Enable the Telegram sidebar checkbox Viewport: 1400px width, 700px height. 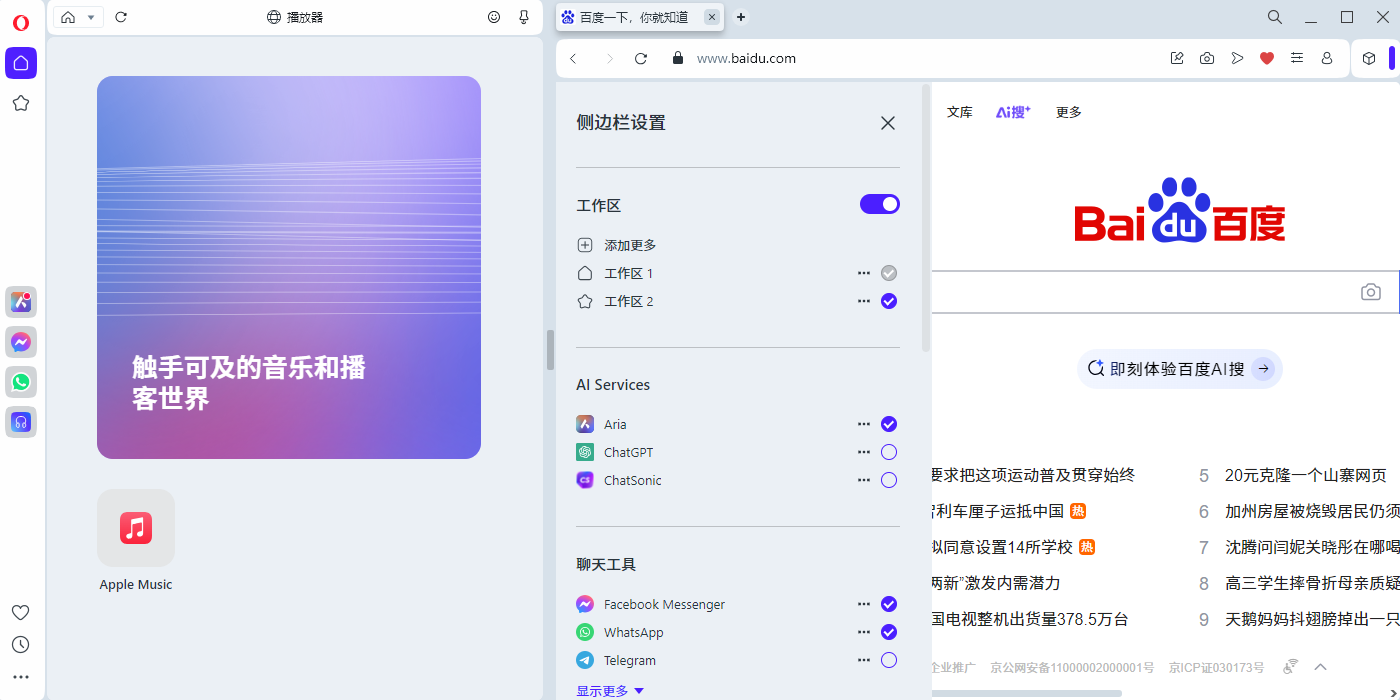(x=889, y=660)
